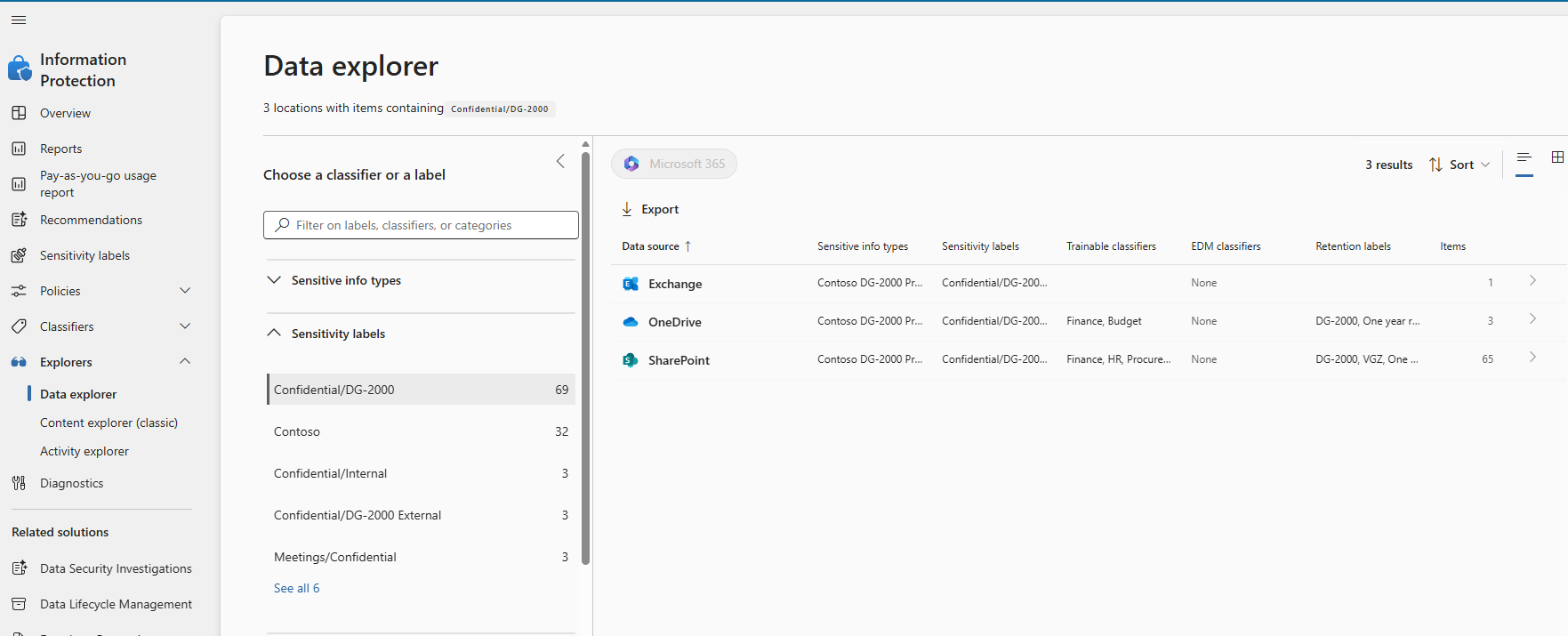
Task: Collapse the classifier panel with left chevron
Action: [x=560, y=161]
